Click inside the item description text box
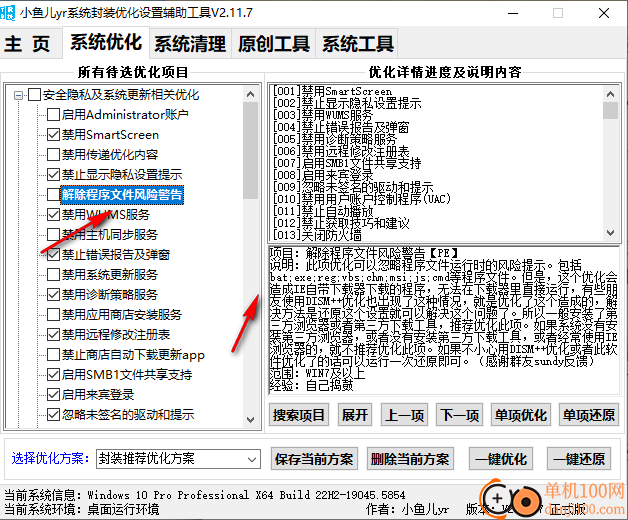 [444, 320]
